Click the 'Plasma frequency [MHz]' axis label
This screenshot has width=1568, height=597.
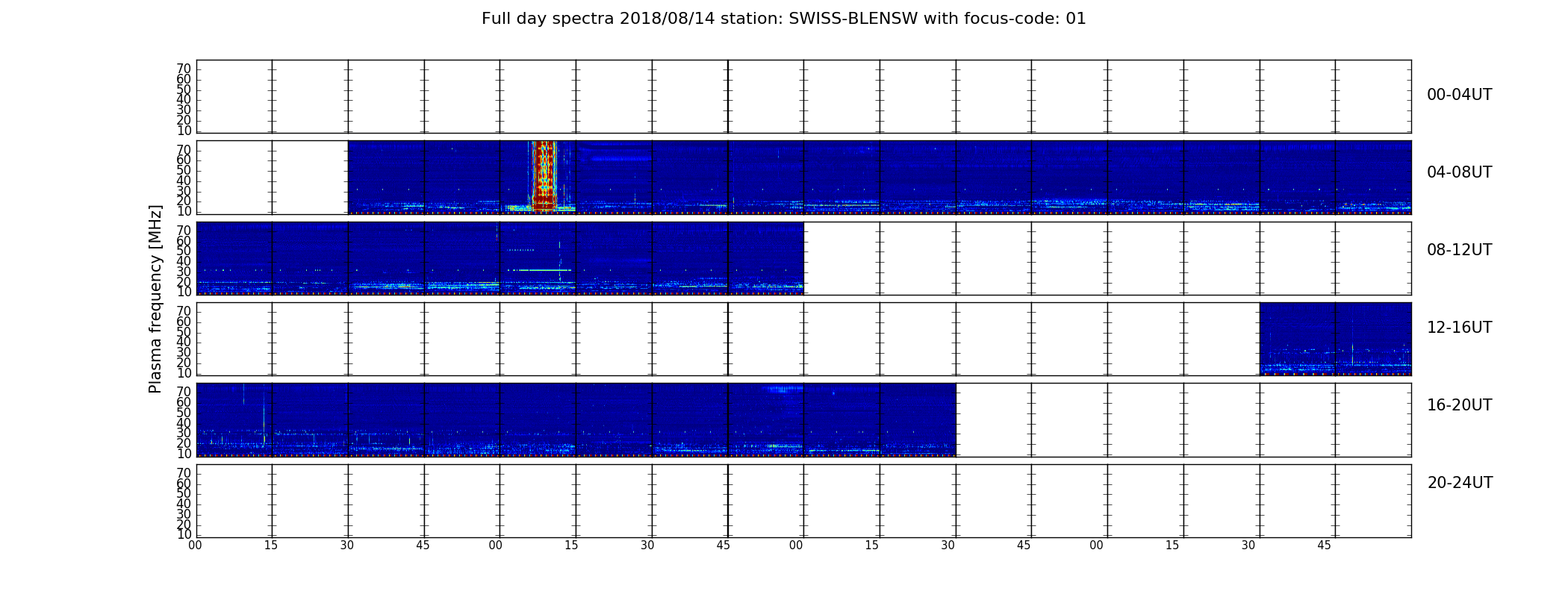pos(155,298)
